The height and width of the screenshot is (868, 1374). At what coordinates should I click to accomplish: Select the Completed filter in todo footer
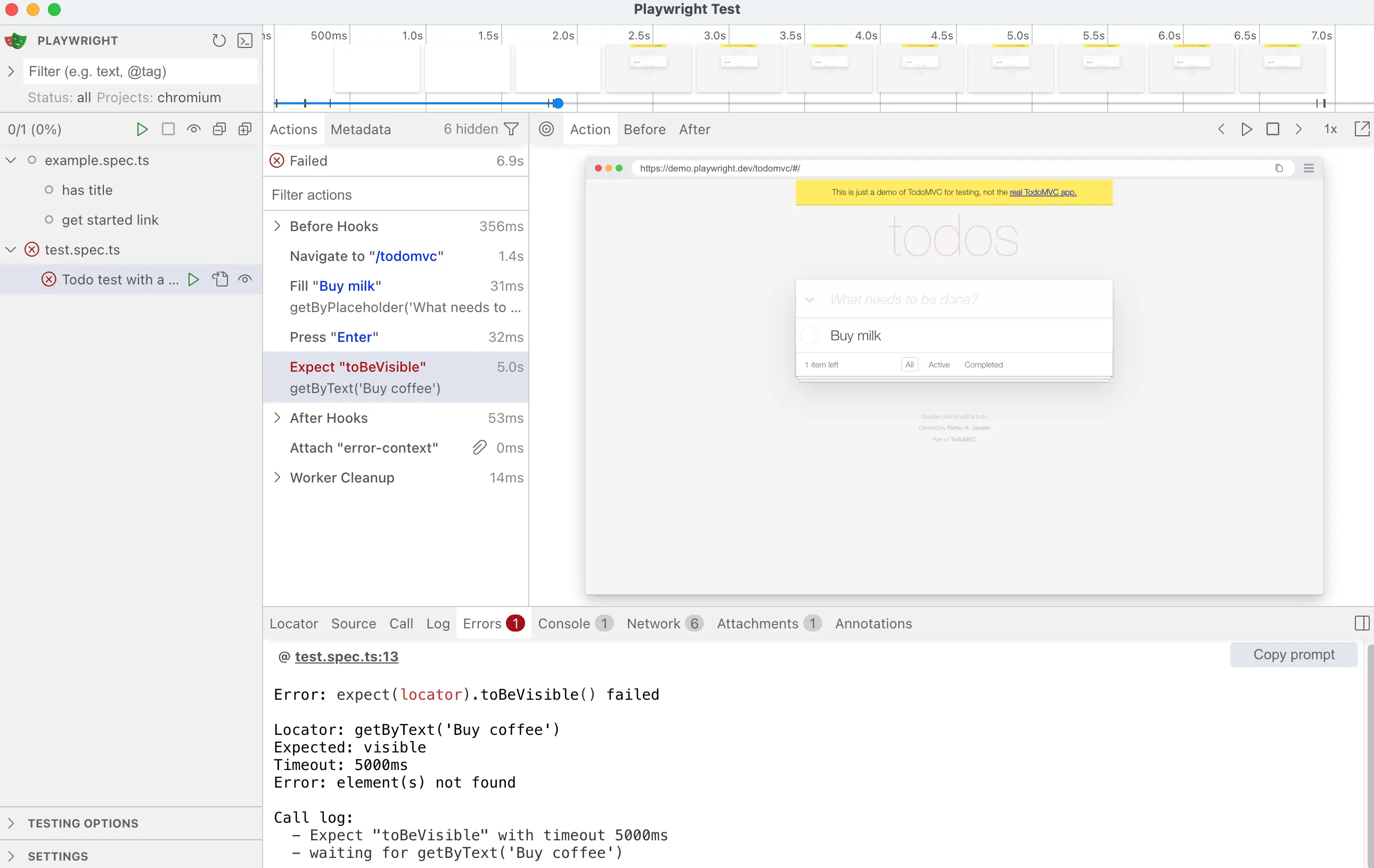coord(983,365)
